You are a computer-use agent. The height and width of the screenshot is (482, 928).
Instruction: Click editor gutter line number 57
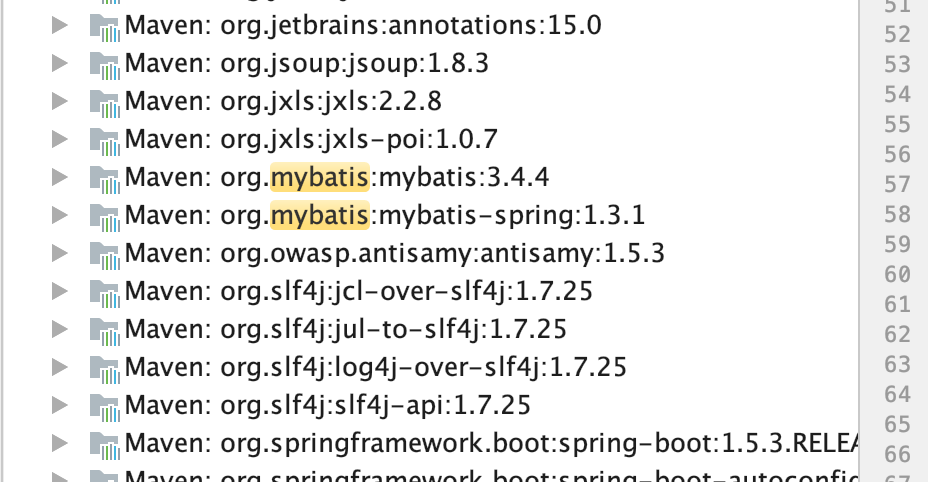coord(897,185)
